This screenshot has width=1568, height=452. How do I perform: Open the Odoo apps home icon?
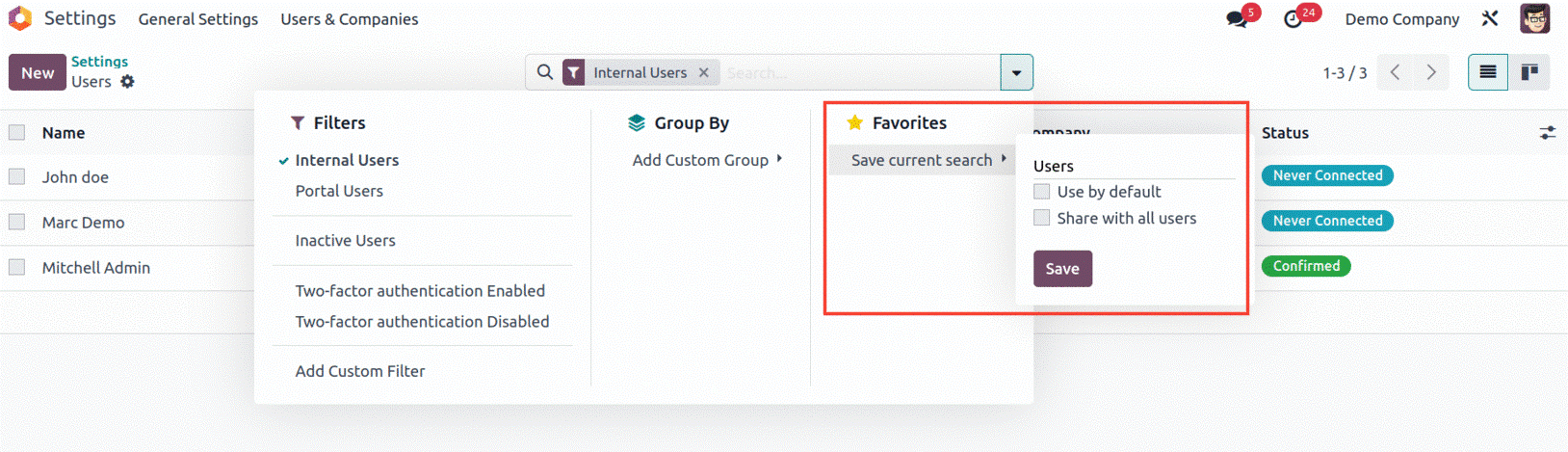coord(19,18)
